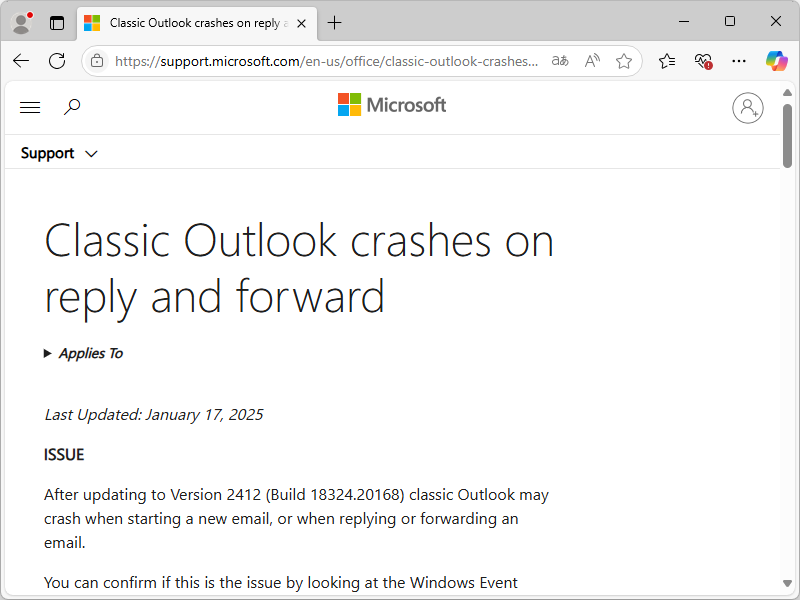Image resolution: width=800 pixels, height=600 pixels.
Task: Expand the Applies To section
Action: pos(84,353)
